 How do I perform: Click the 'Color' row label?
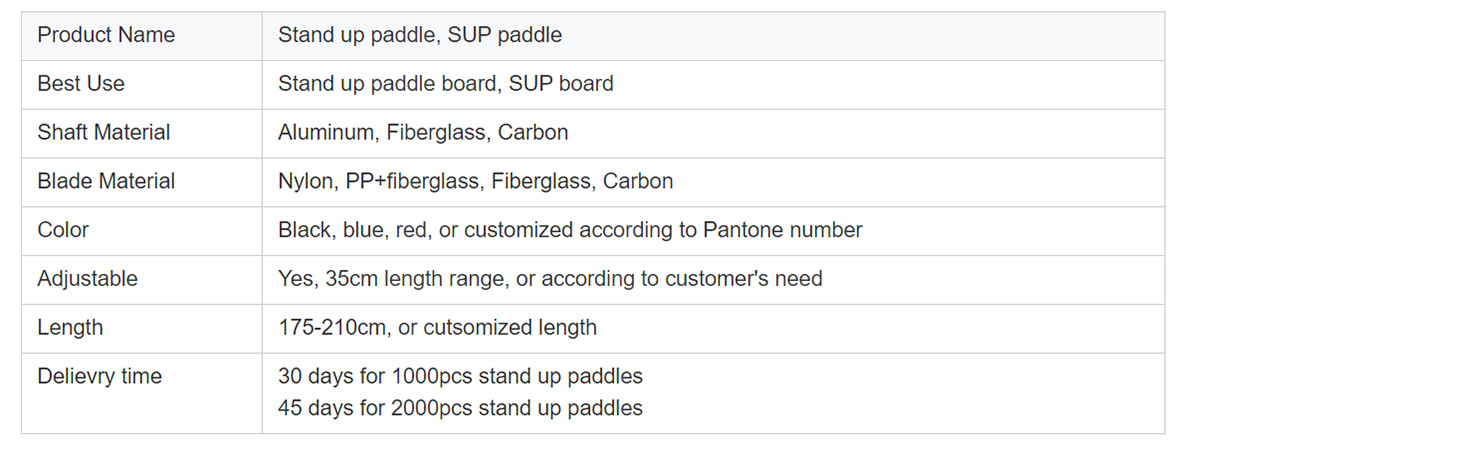pyautogui.click(x=63, y=230)
